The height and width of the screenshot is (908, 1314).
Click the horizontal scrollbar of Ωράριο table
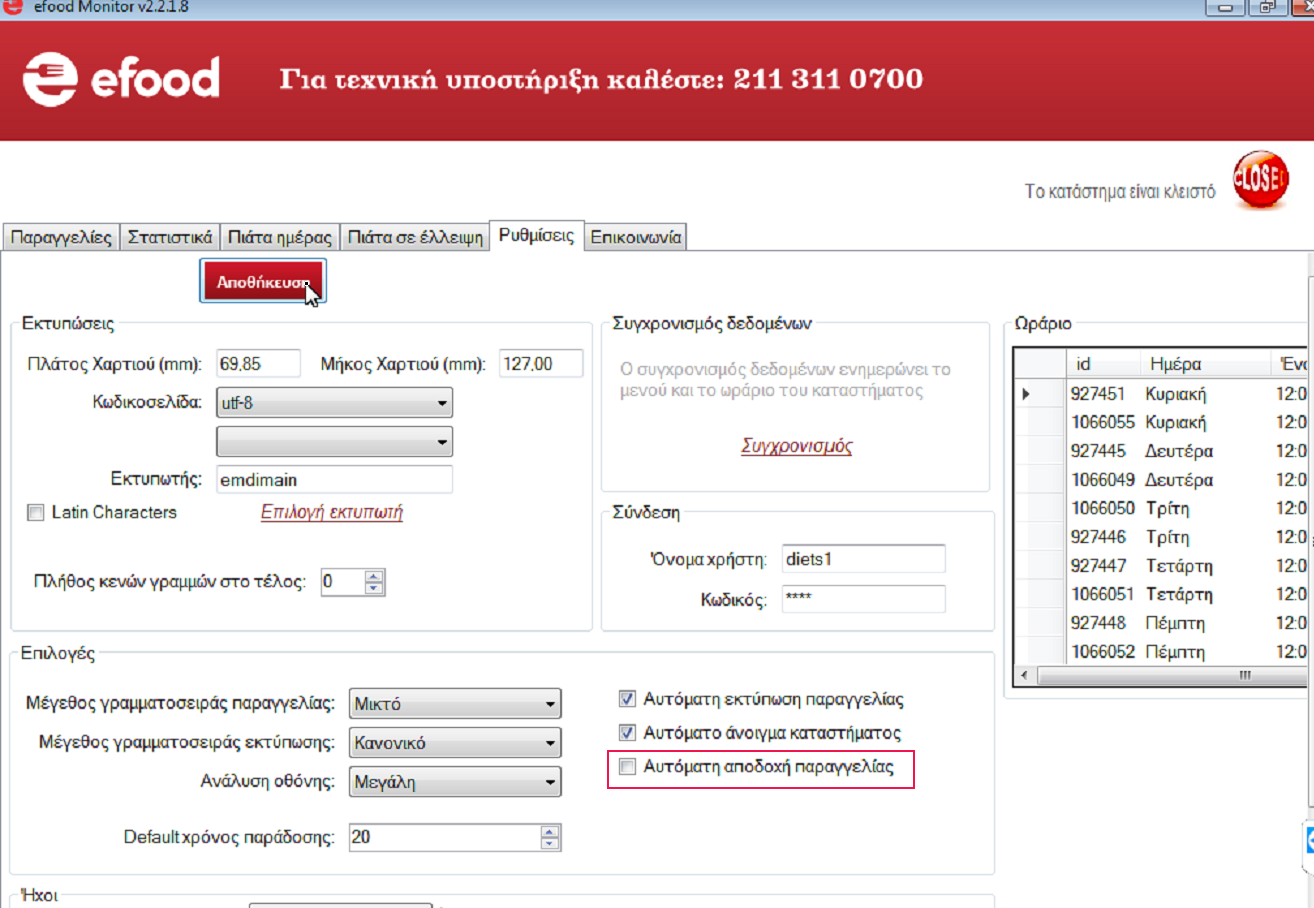(x=1170, y=675)
